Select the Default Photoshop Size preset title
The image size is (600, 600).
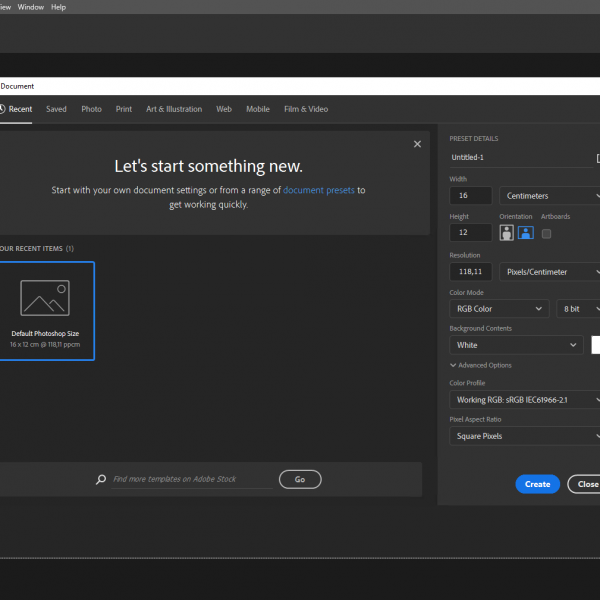[45, 334]
